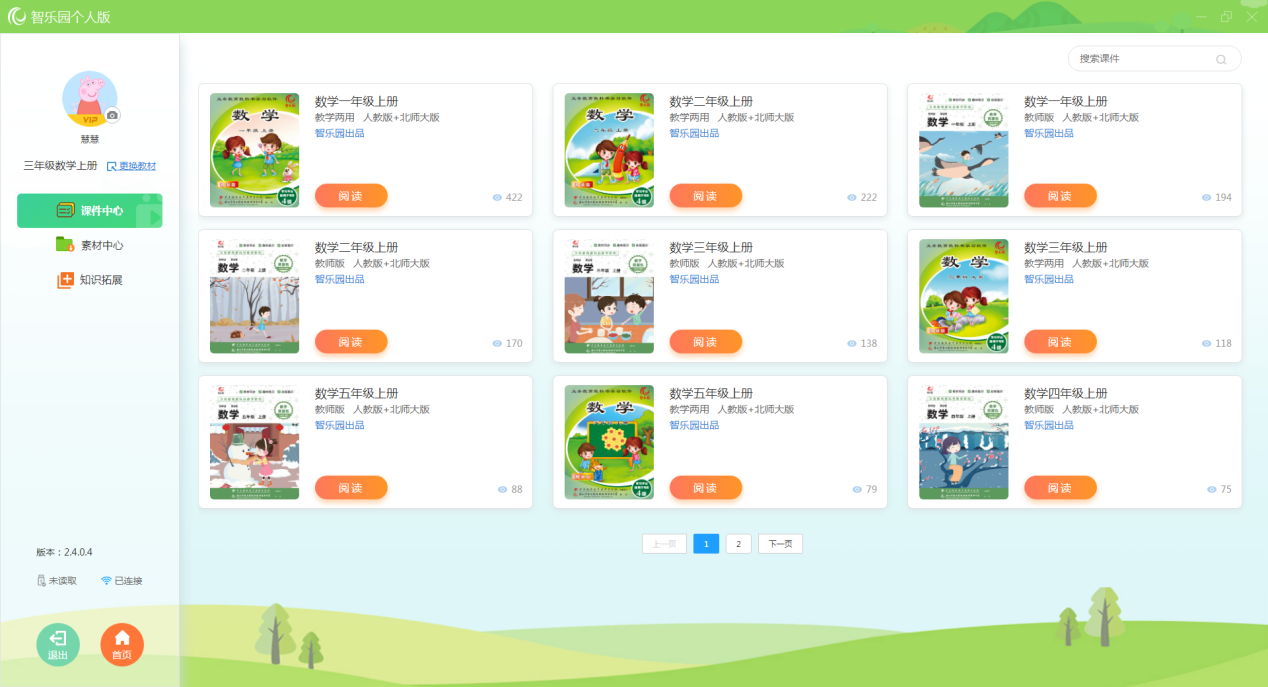
Task: Click the 退出 round button
Action: pos(58,644)
